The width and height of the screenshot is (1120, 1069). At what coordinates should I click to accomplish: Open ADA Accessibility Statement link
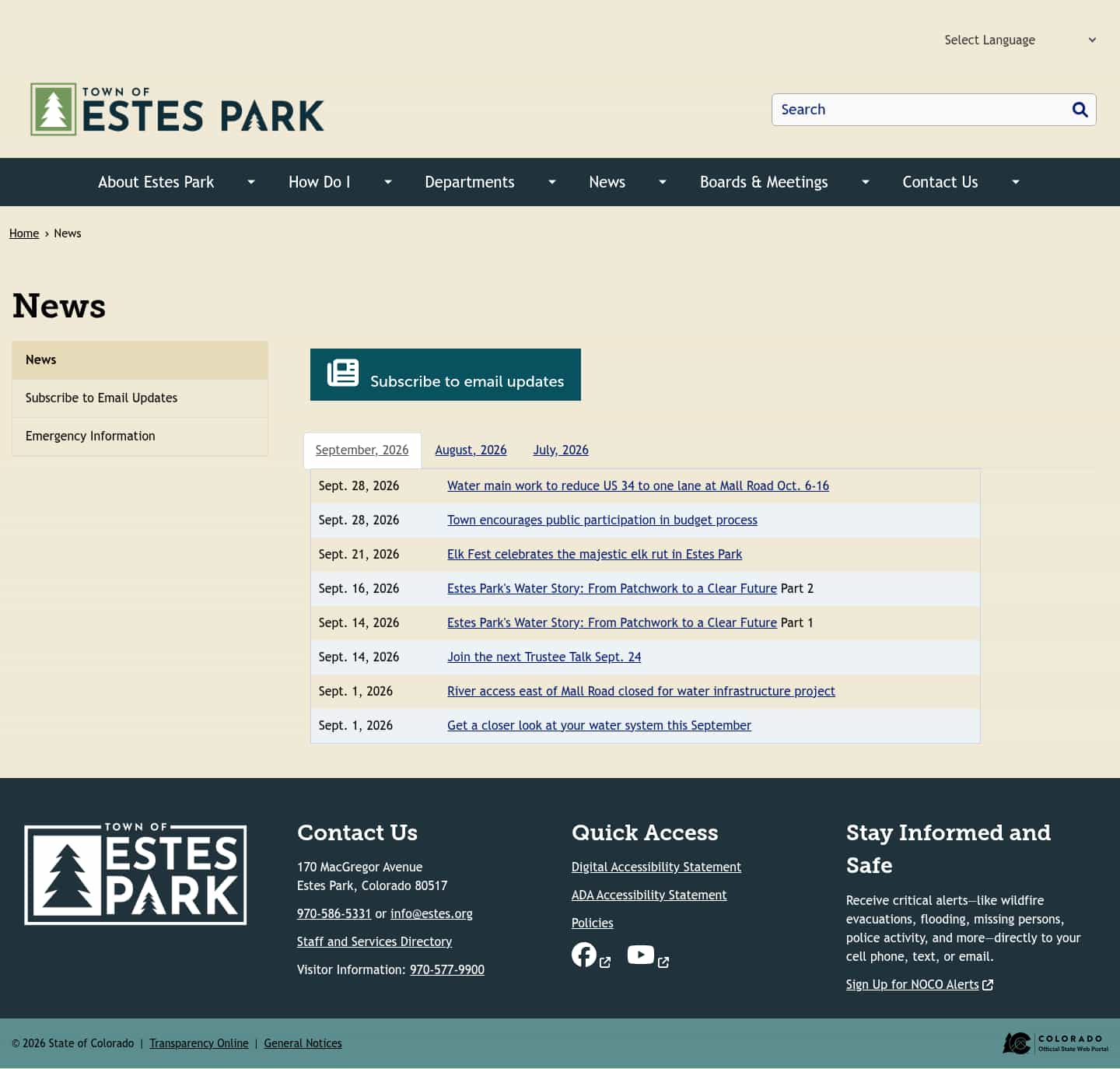tap(649, 895)
